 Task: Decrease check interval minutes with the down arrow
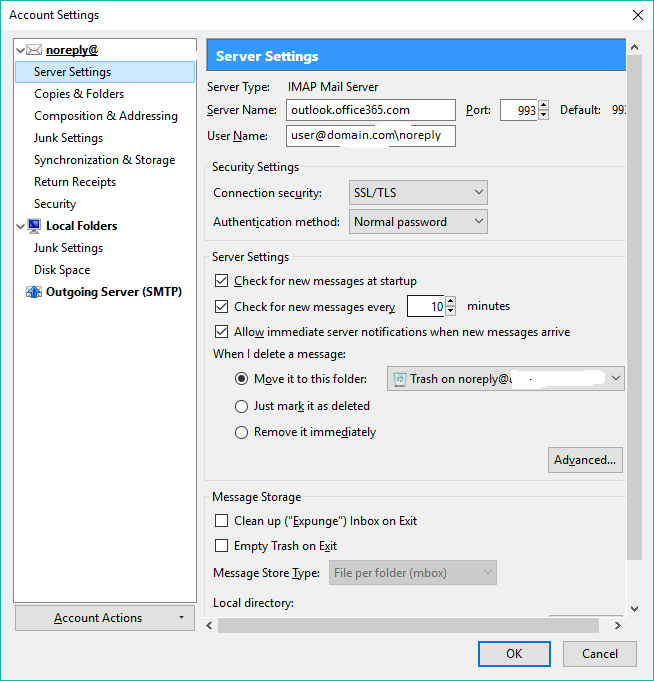coord(452,312)
